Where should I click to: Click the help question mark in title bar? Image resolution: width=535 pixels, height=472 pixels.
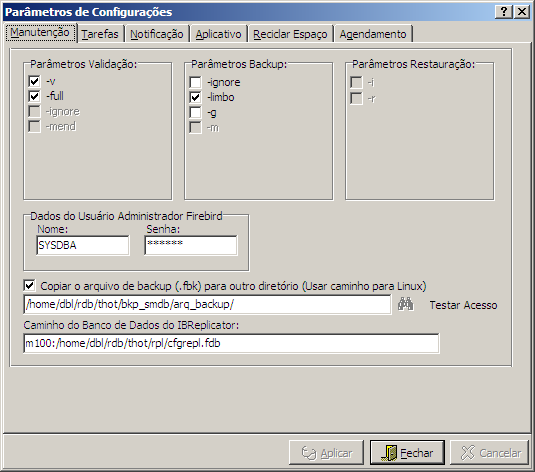click(504, 12)
